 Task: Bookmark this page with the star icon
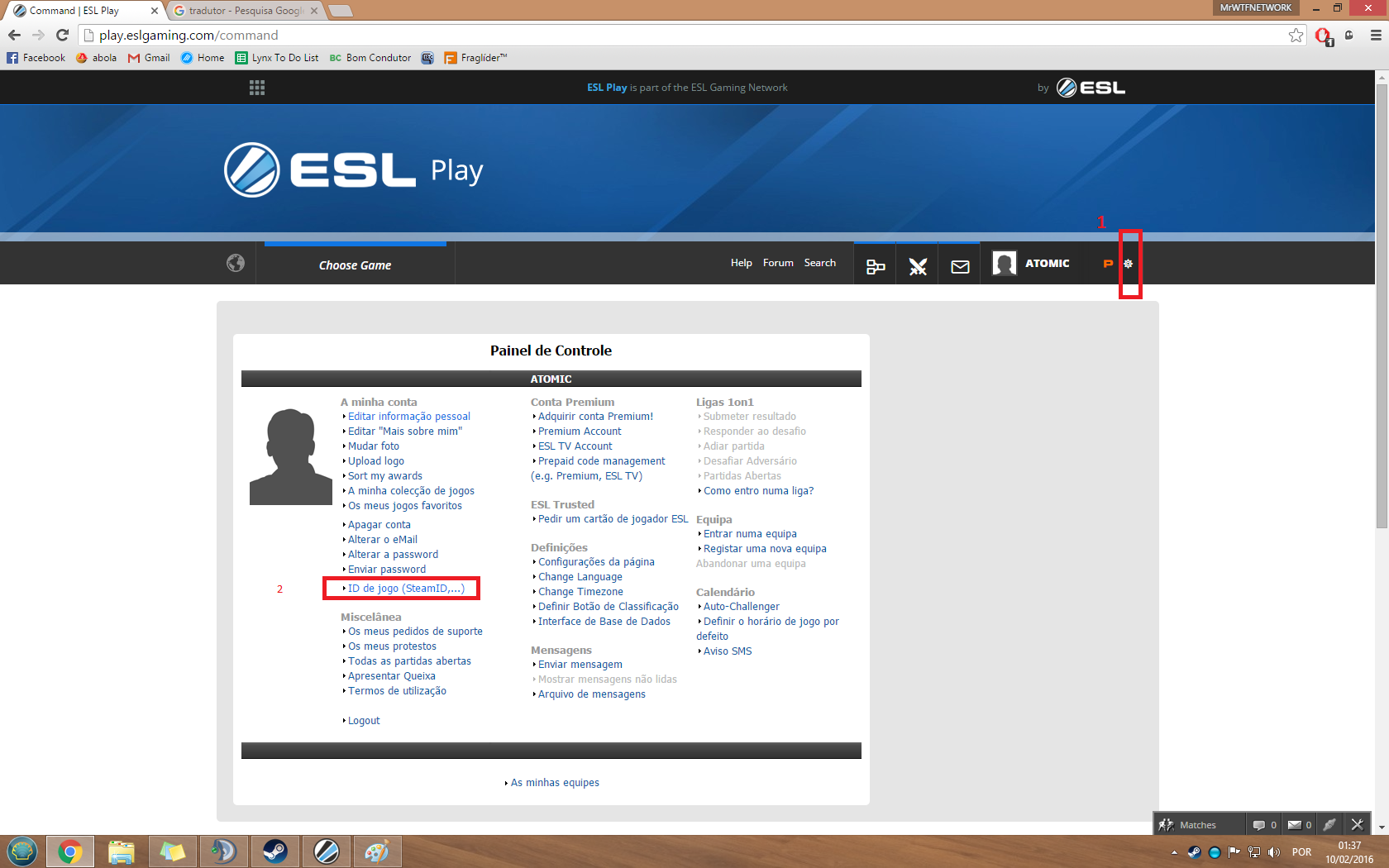pyautogui.click(x=1296, y=35)
